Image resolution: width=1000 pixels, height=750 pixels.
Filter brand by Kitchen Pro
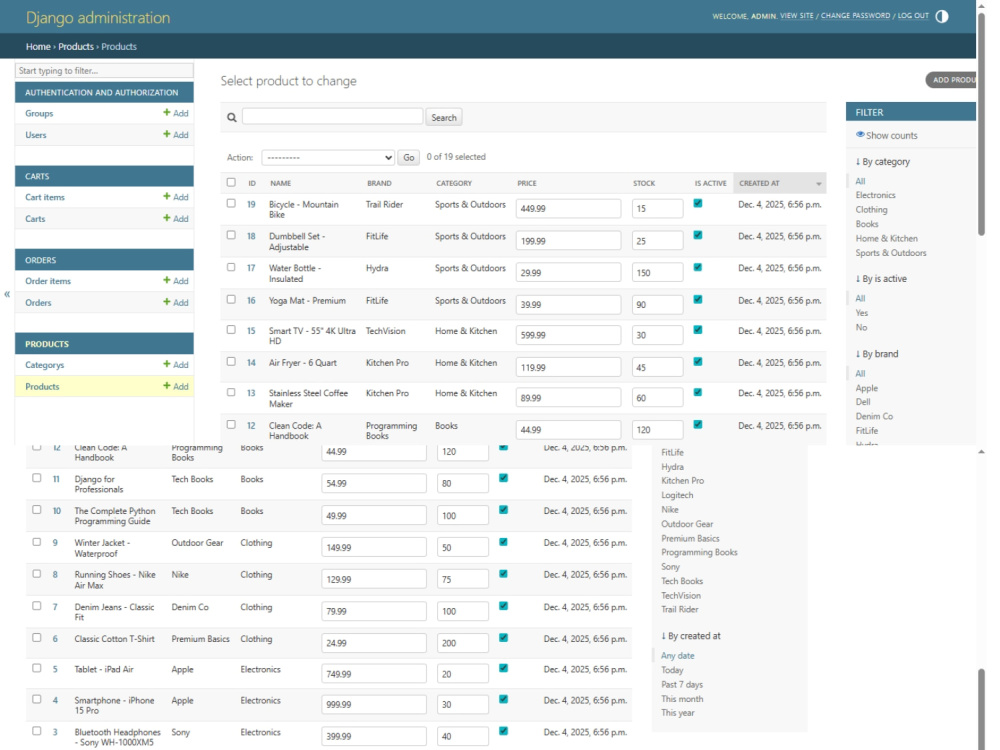point(682,481)
